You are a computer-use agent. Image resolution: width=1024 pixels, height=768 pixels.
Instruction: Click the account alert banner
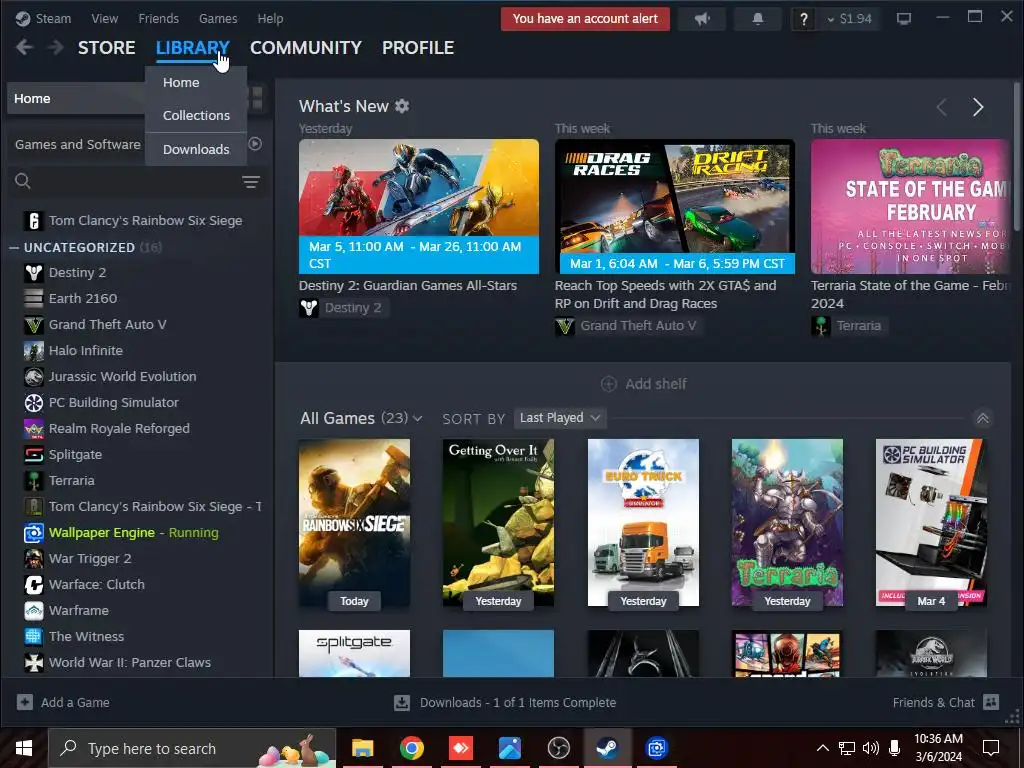pos(585,19)
